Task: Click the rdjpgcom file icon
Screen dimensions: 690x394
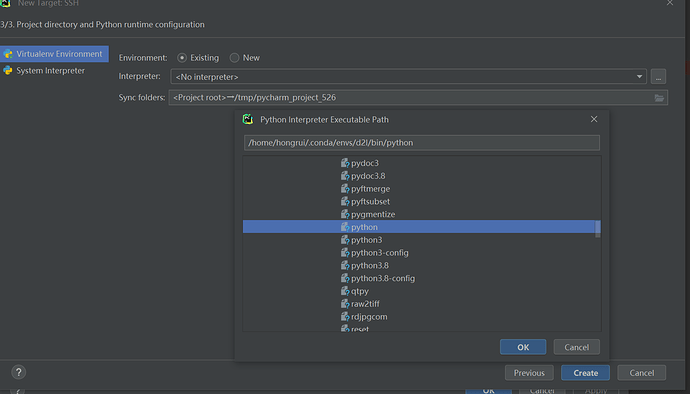Action: click(345, 317)
